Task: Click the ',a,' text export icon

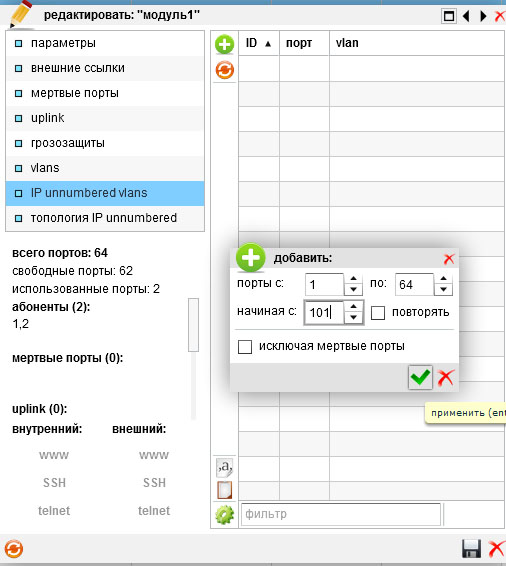Action: [224, 467]
